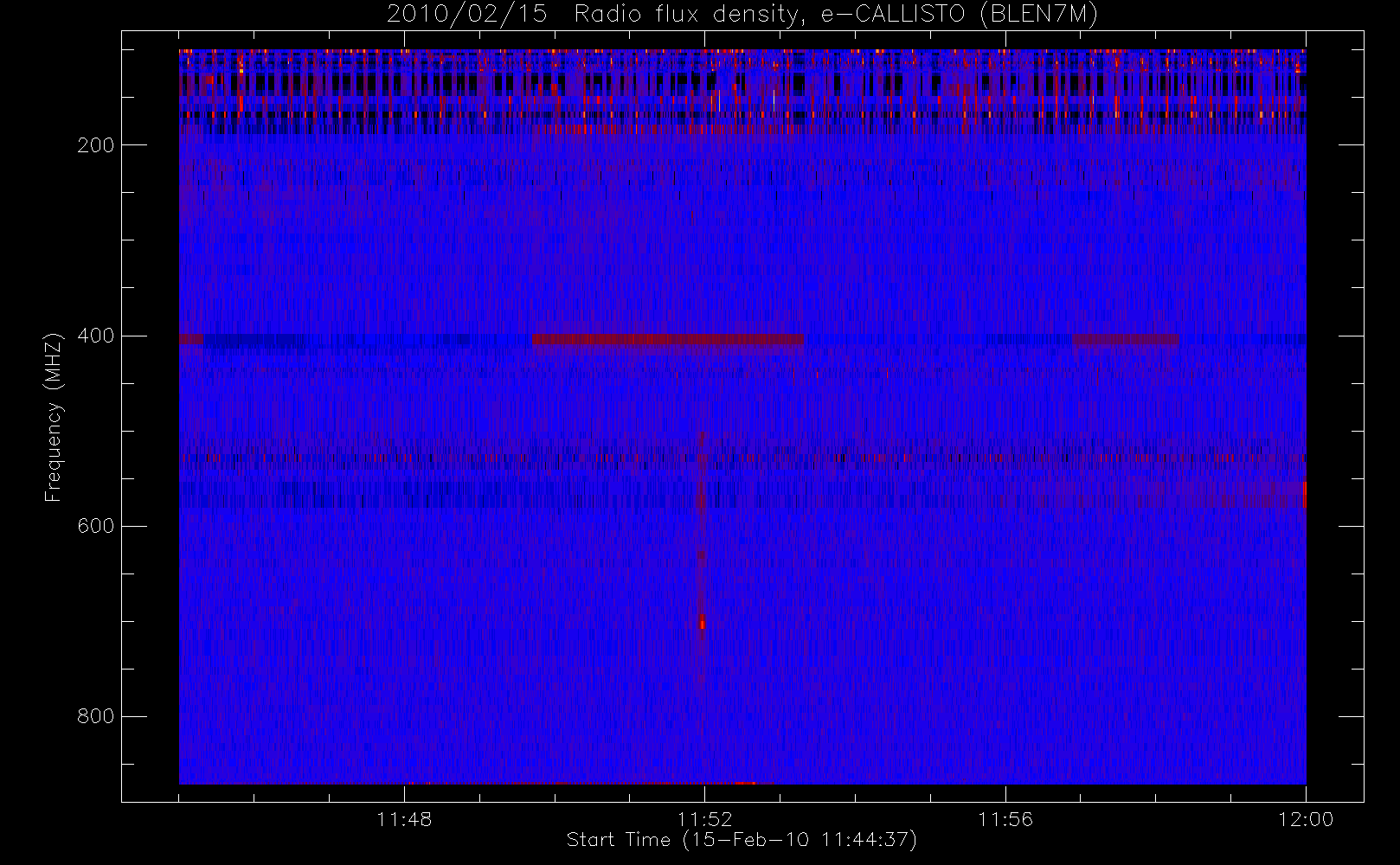Click the '800' frequency tick label

tap(95, 716)
